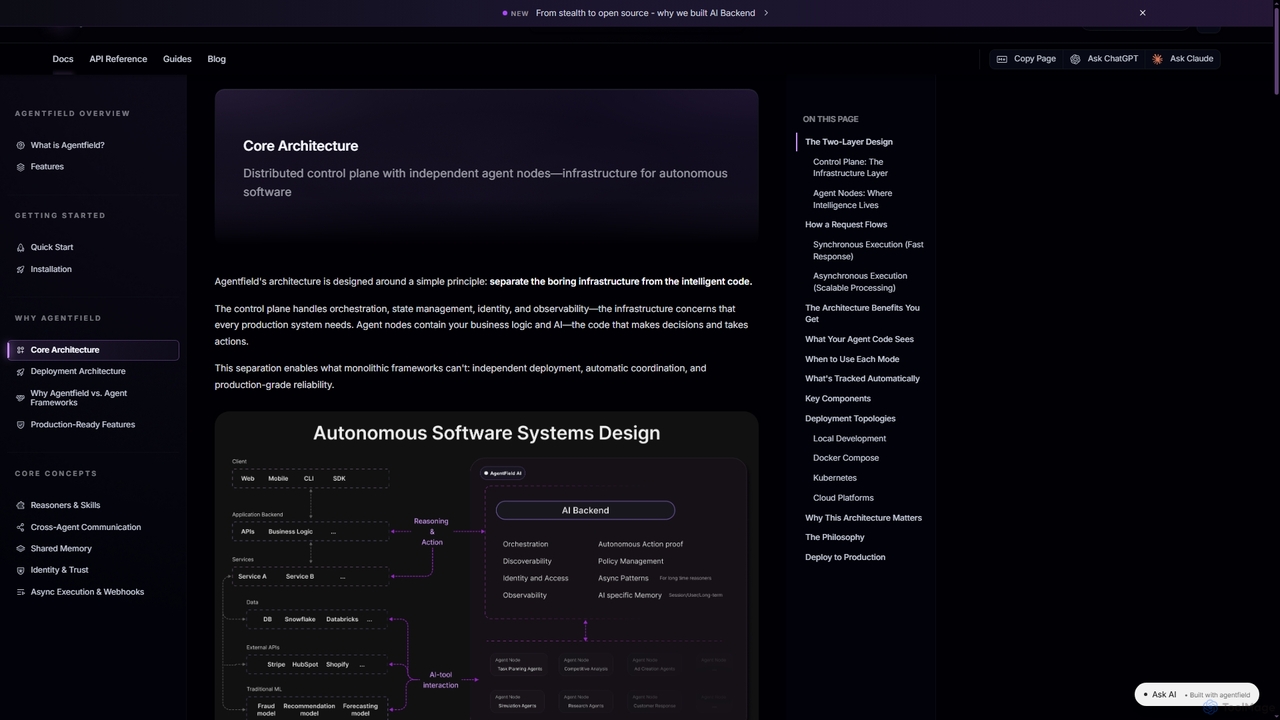The width and height of the screenshot is (1280, 720).
Task: Click the chevron after the banner announcement
Action: (766, 13)
